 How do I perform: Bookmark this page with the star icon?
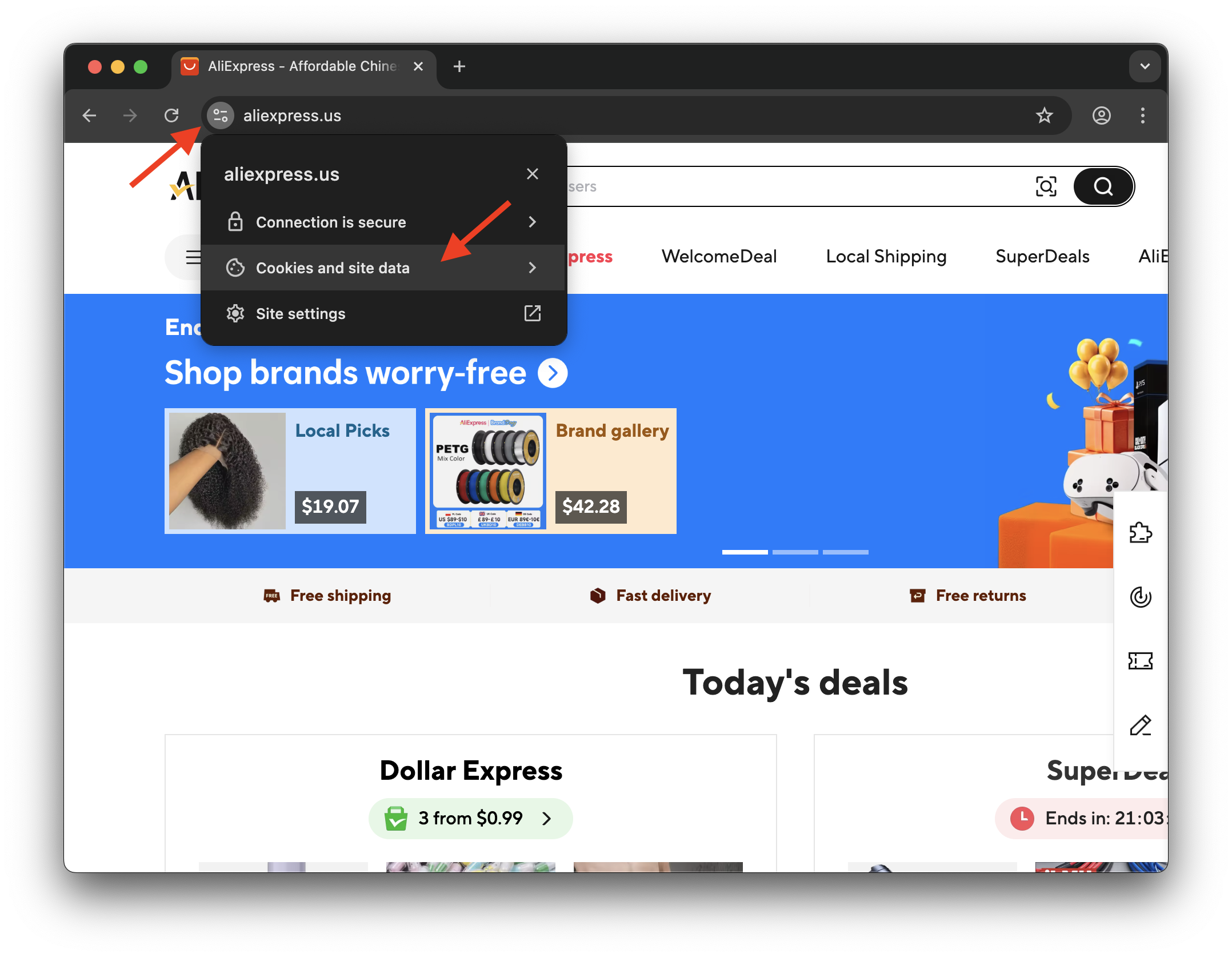point(1044,115)
